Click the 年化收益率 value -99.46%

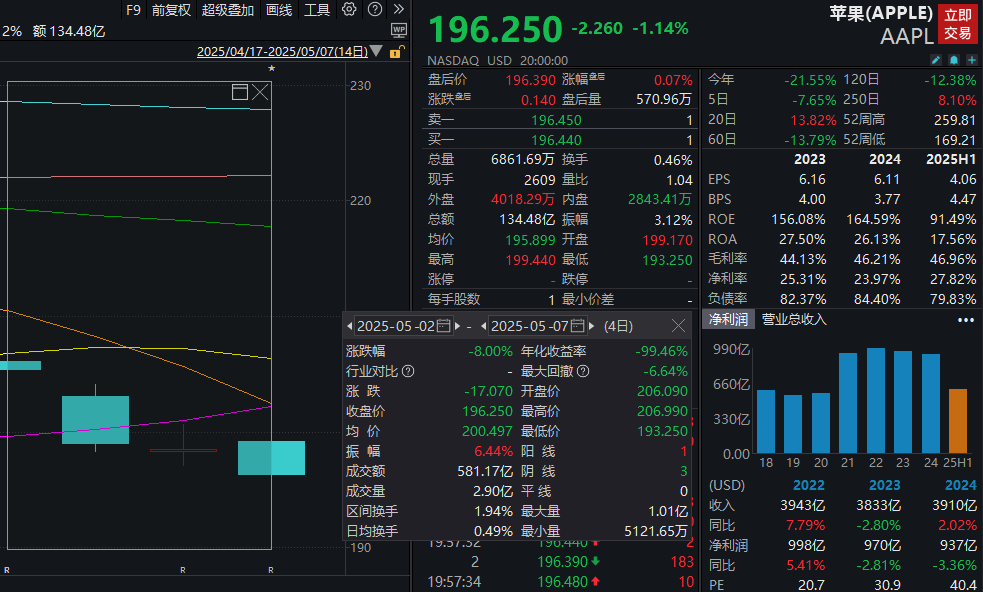pos(661,351)
